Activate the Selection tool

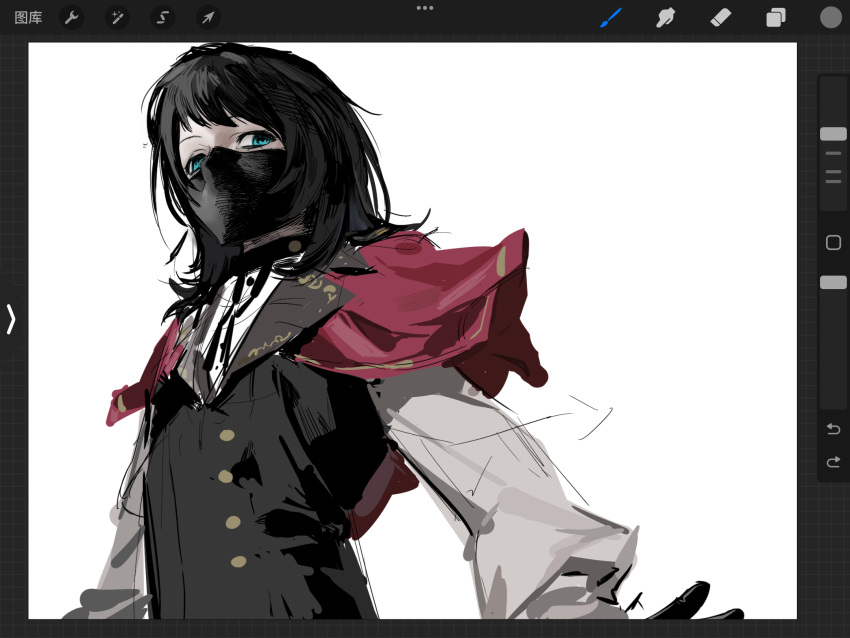pyautogui.click(x=162, y=17)
